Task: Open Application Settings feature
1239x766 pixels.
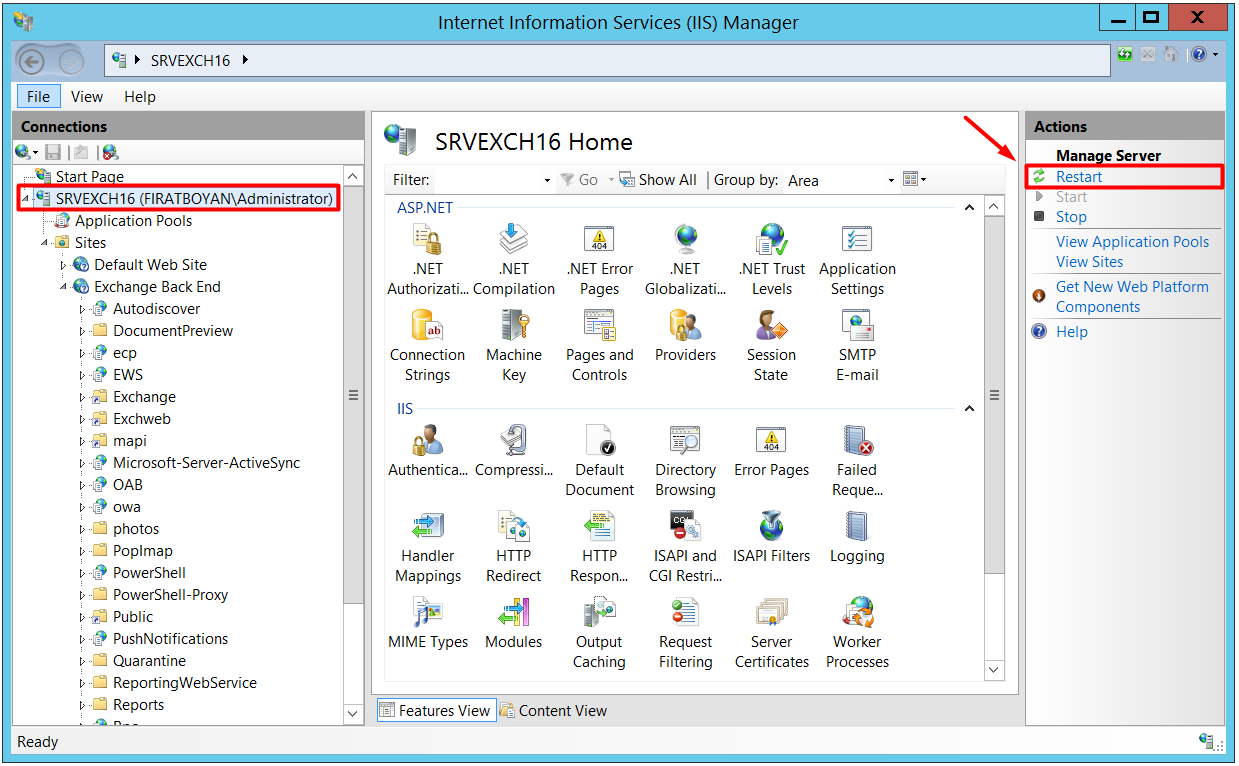Action: point(858,258)
